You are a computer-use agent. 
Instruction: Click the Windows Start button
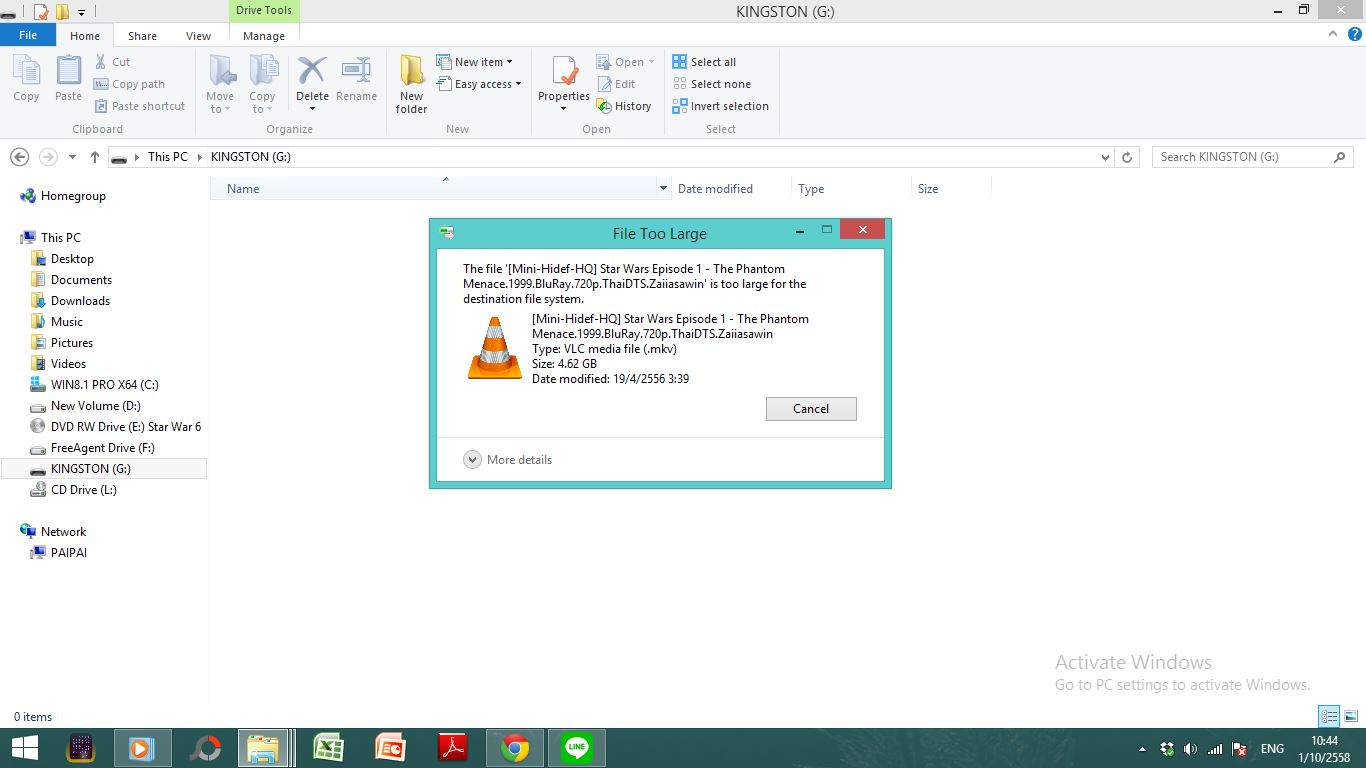(24, 748)
